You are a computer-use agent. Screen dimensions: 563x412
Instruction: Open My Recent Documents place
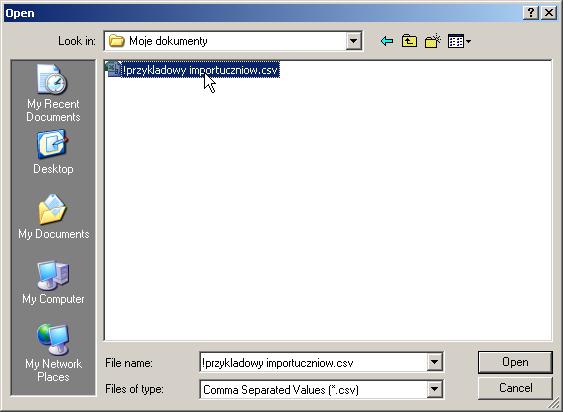[53, 93]
